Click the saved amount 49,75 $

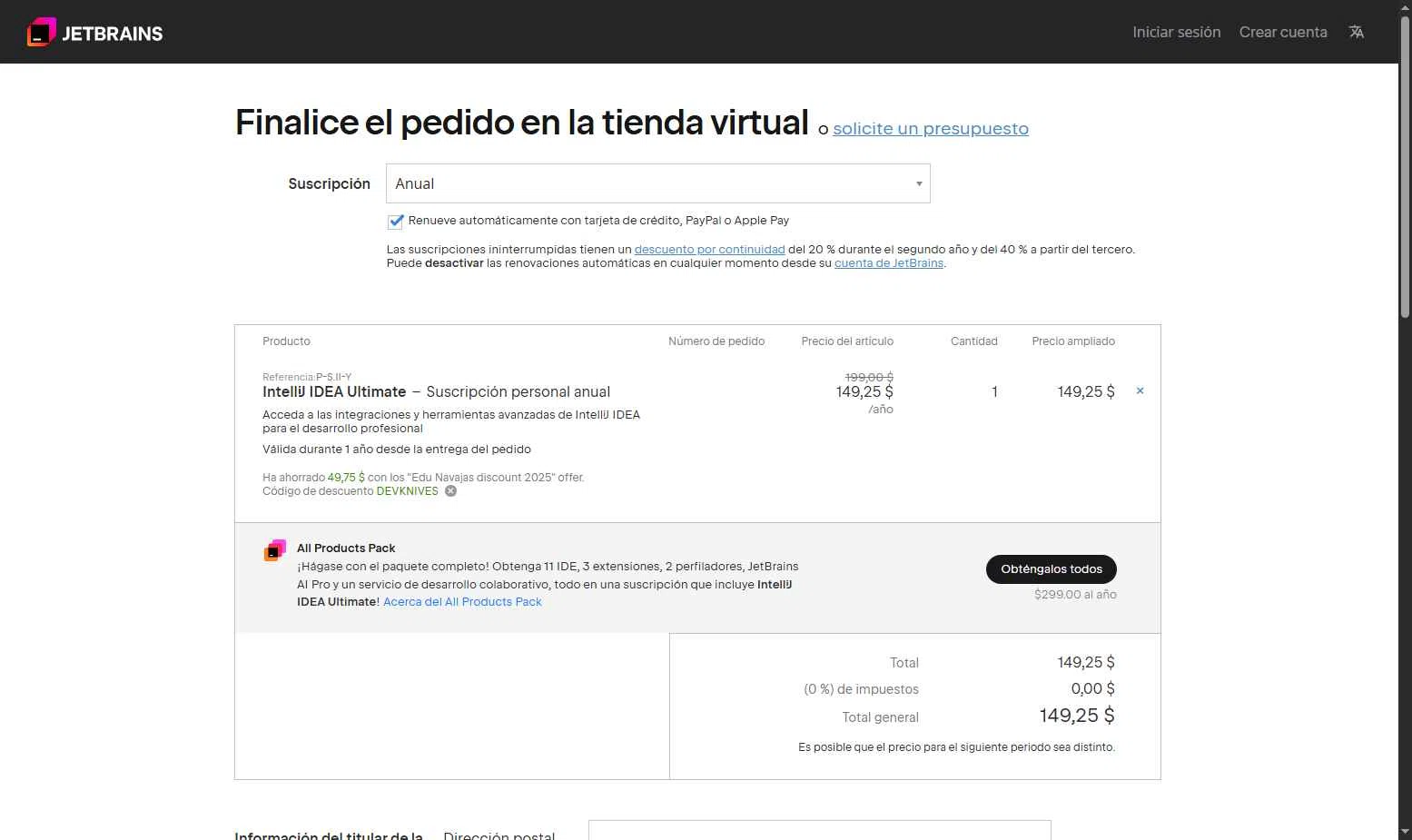[x=346, y=478]
